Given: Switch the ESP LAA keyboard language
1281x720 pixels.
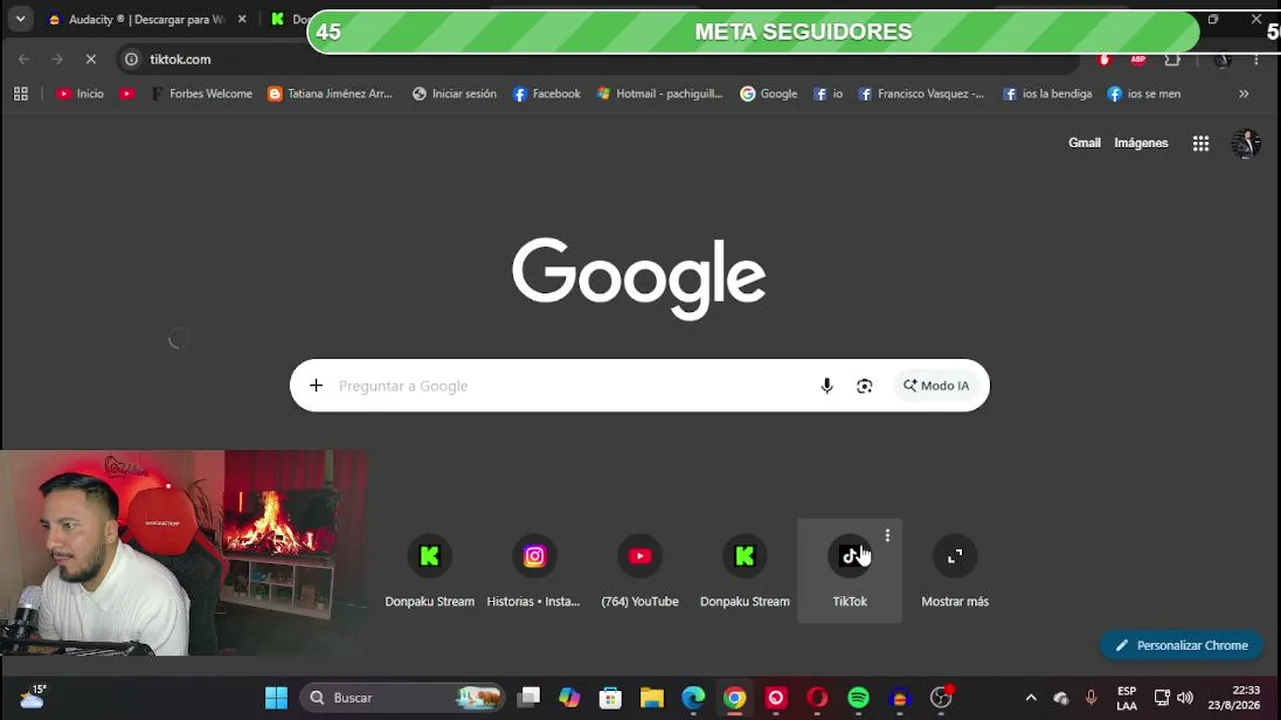Looking at the screenshot, I should click(1127, 698).
